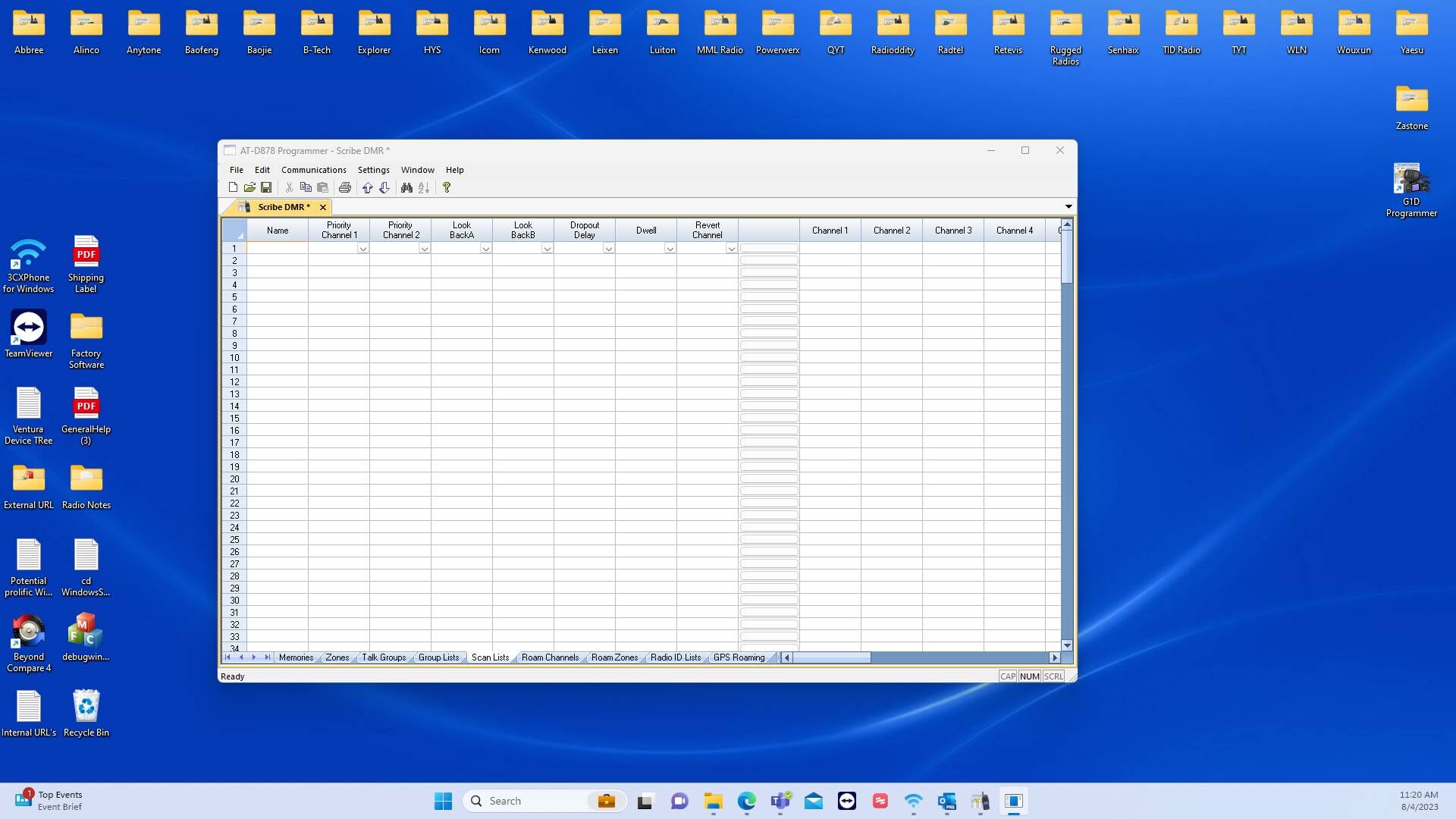Screen dimensions: 1456x819
Task: Click the last-sheet navigation arrow
Action: tap(267, 657)
